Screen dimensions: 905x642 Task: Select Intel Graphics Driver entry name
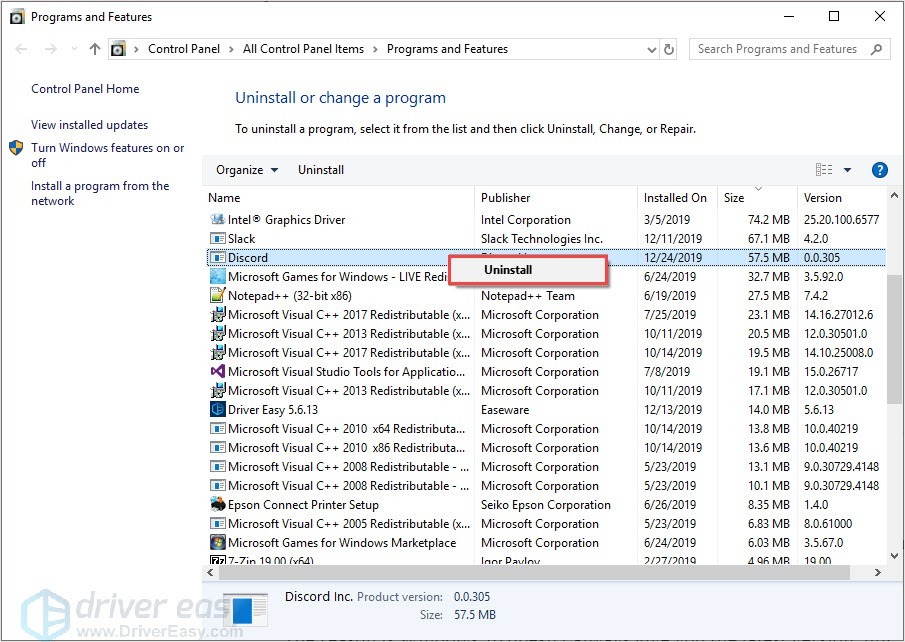pyautogui.click(x=286, y=219)
